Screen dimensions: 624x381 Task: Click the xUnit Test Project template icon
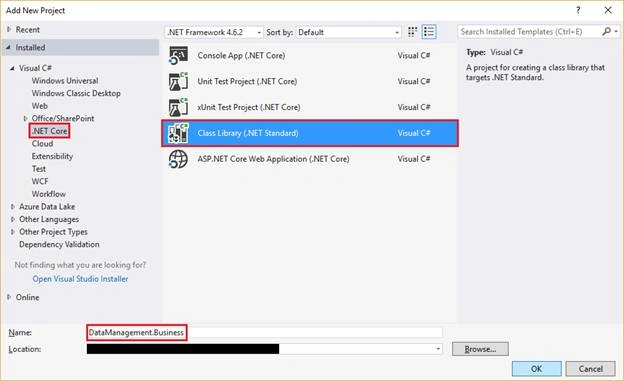tap(178, 107)
